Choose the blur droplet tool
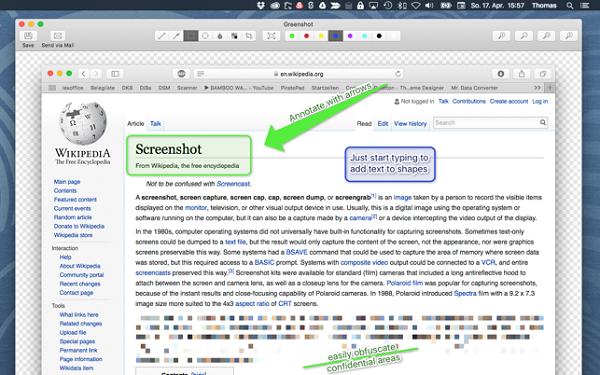600x375 pixels. point(220,36)
